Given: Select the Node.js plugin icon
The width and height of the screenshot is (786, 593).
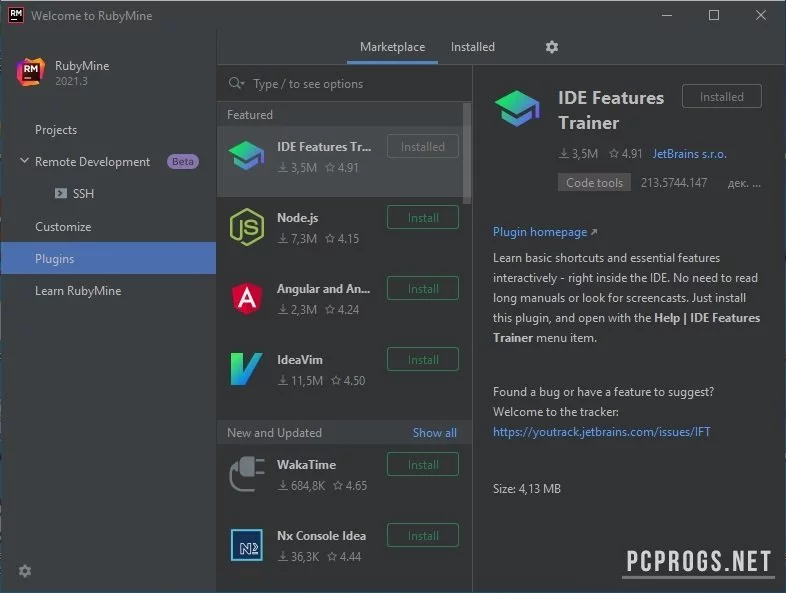Looking at the screenshot, I should (x=247, y=227).
